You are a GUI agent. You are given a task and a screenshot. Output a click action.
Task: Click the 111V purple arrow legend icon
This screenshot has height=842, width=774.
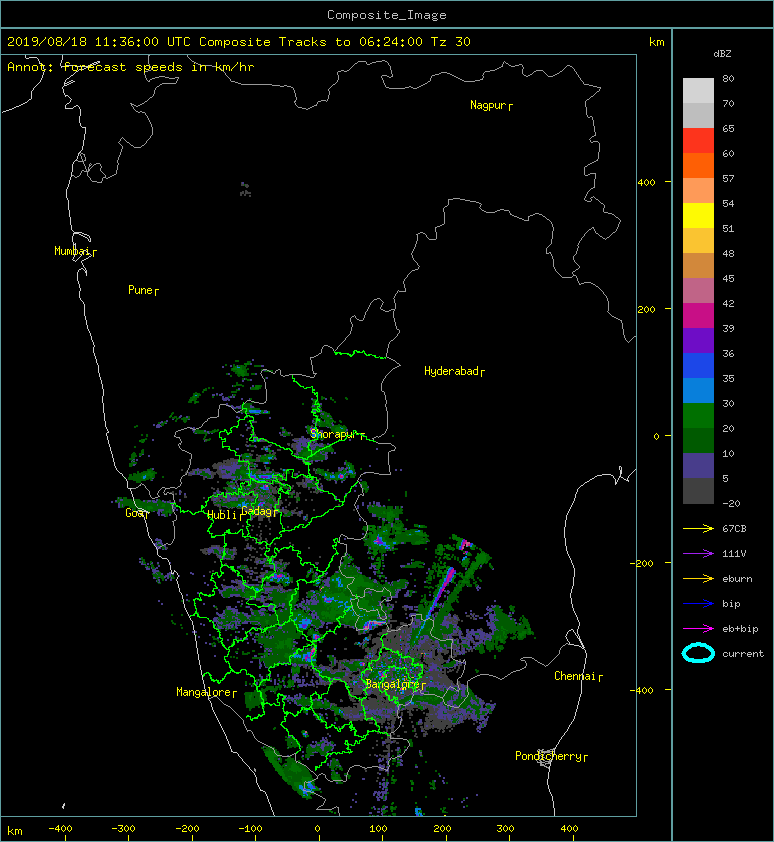(x=698, y=554)
